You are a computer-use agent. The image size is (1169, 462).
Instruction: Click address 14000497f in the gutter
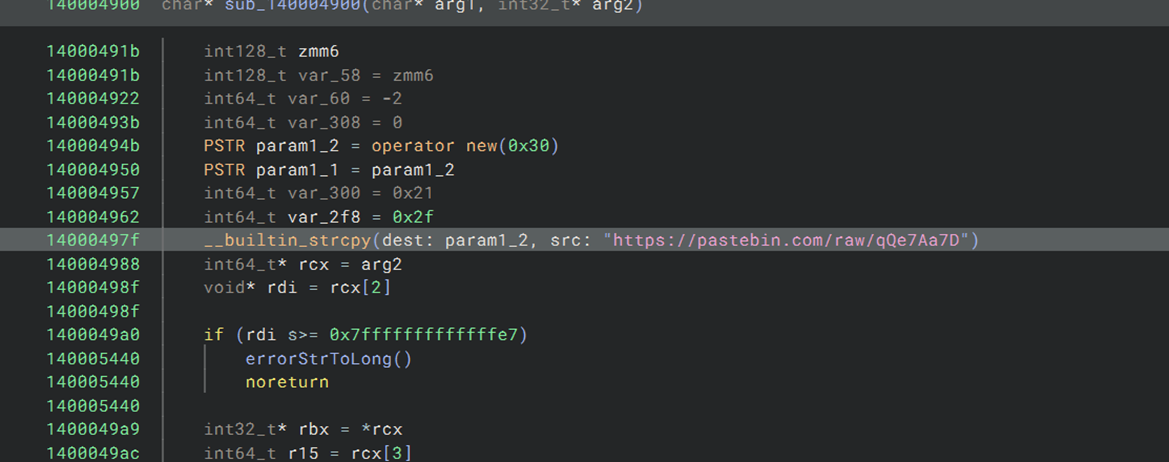[92, 240]
